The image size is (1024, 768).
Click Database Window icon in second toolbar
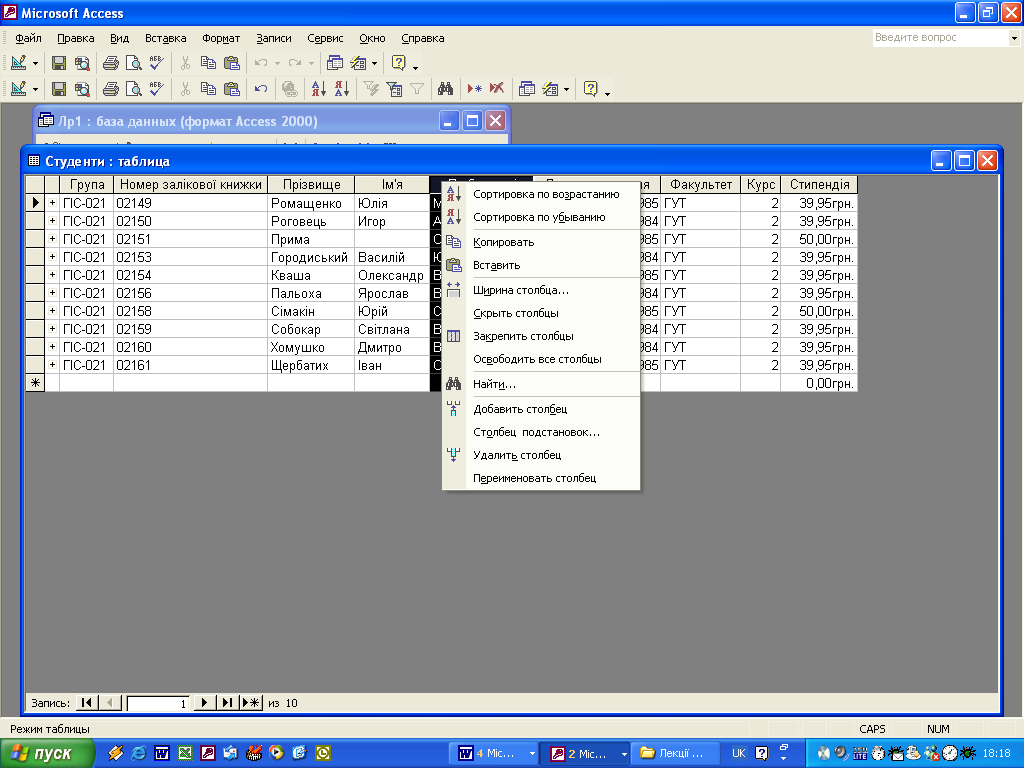[526, 88]
